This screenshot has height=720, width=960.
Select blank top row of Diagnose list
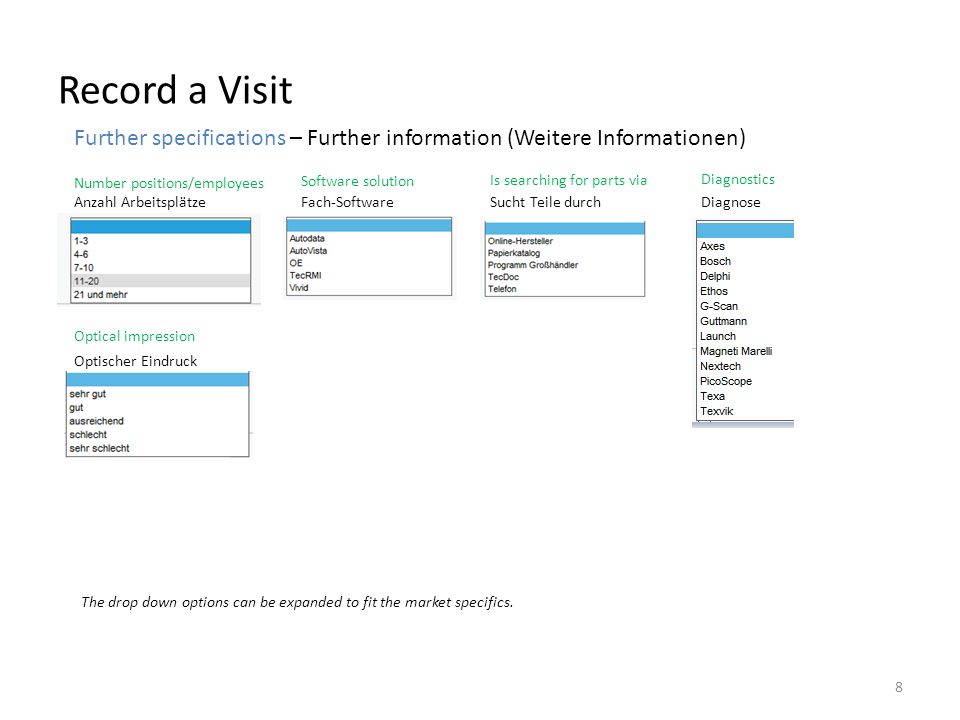(x=746, y=230)
